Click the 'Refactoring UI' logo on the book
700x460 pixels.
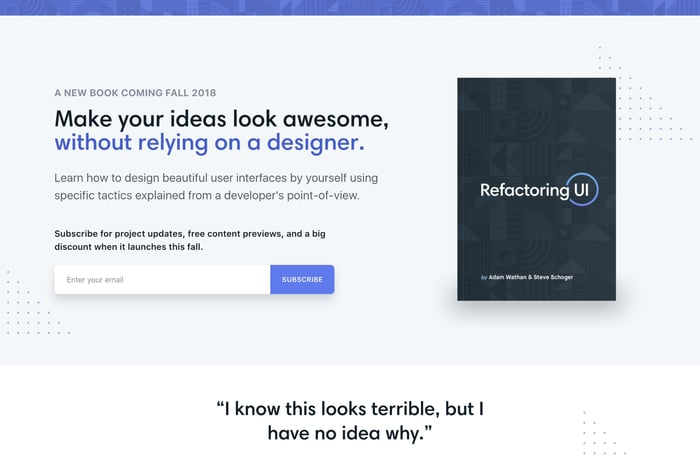pyautogui.click(x=539, y=190)
